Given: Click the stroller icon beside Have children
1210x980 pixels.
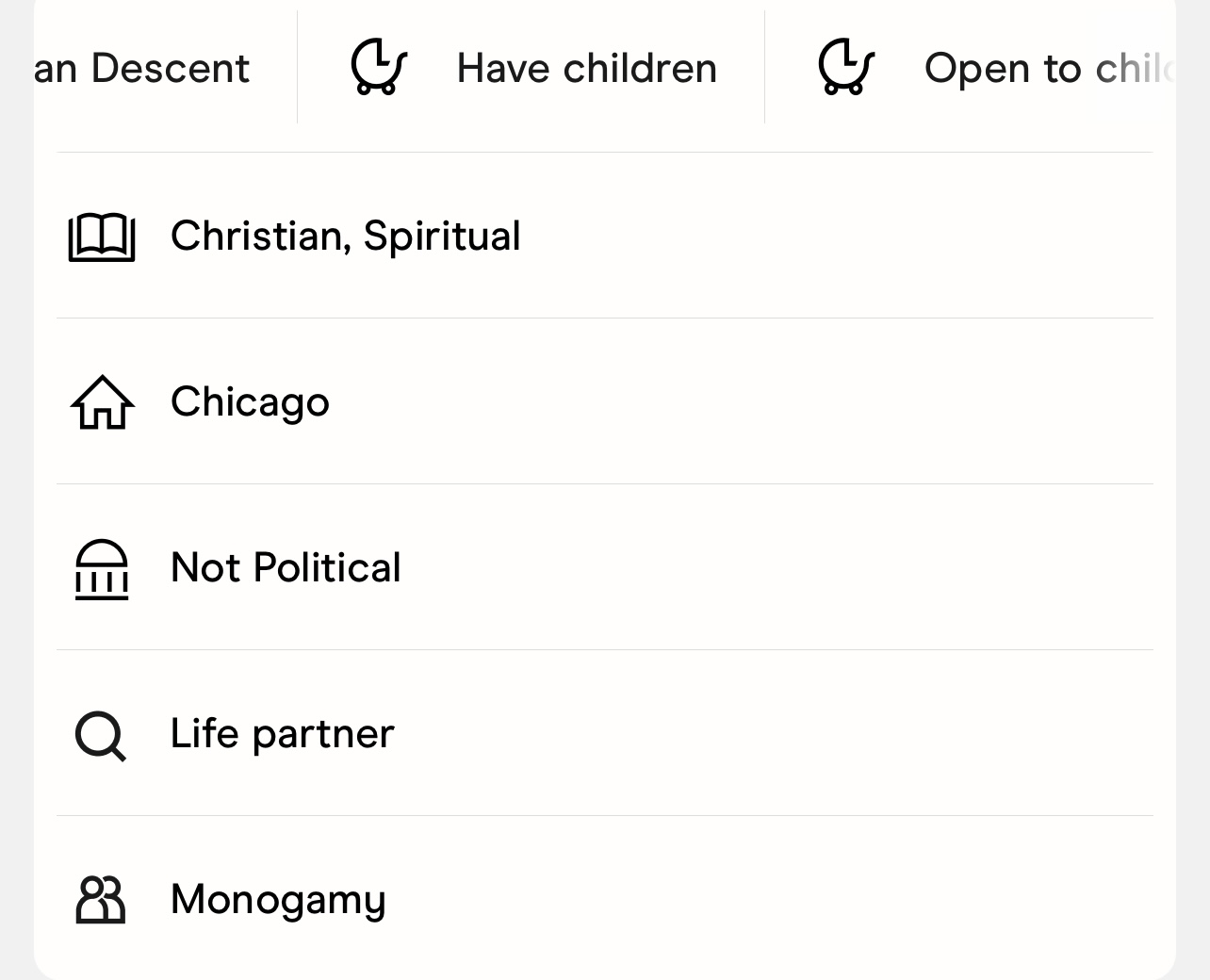Looking at the screenshot, I should point(379,67).
